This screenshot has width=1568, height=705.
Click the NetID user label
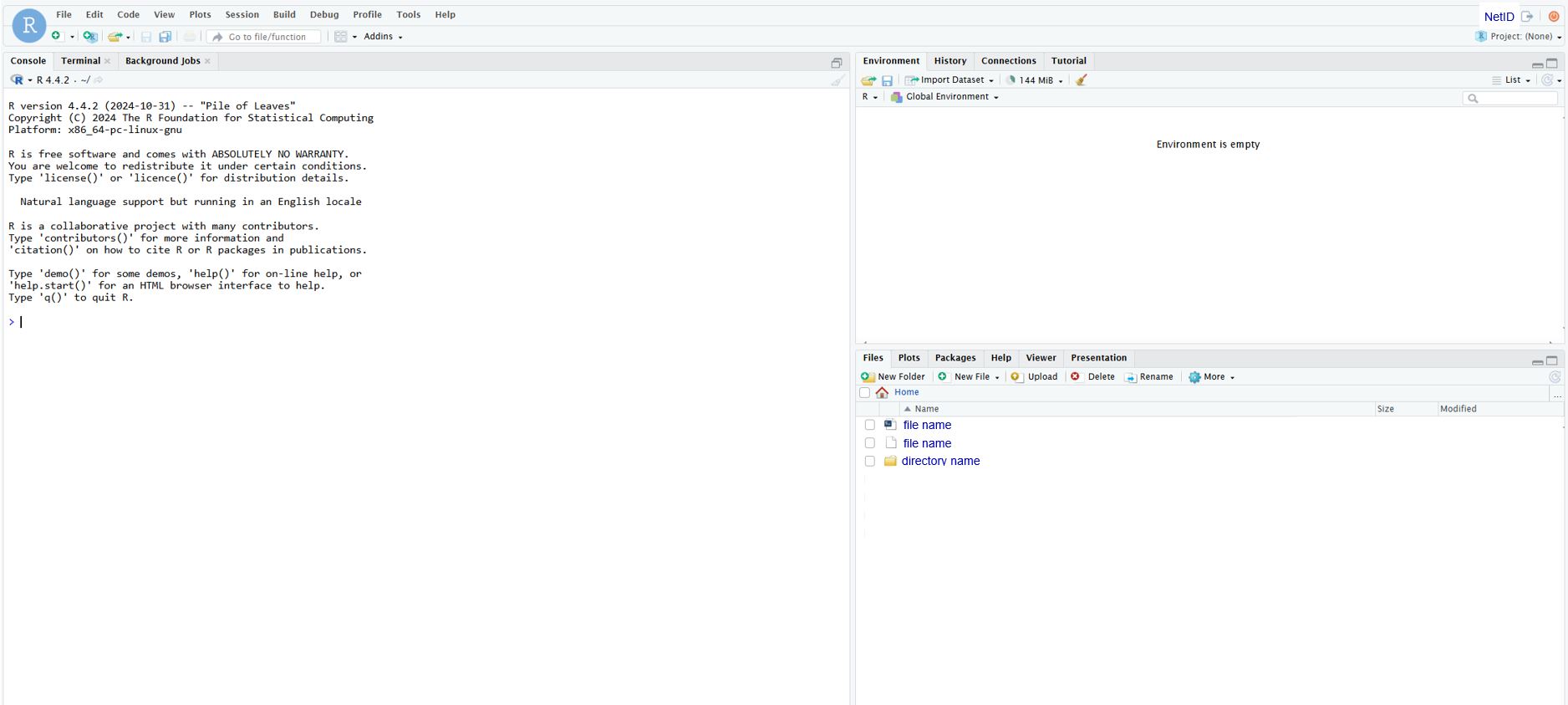tap(1499, 17)
